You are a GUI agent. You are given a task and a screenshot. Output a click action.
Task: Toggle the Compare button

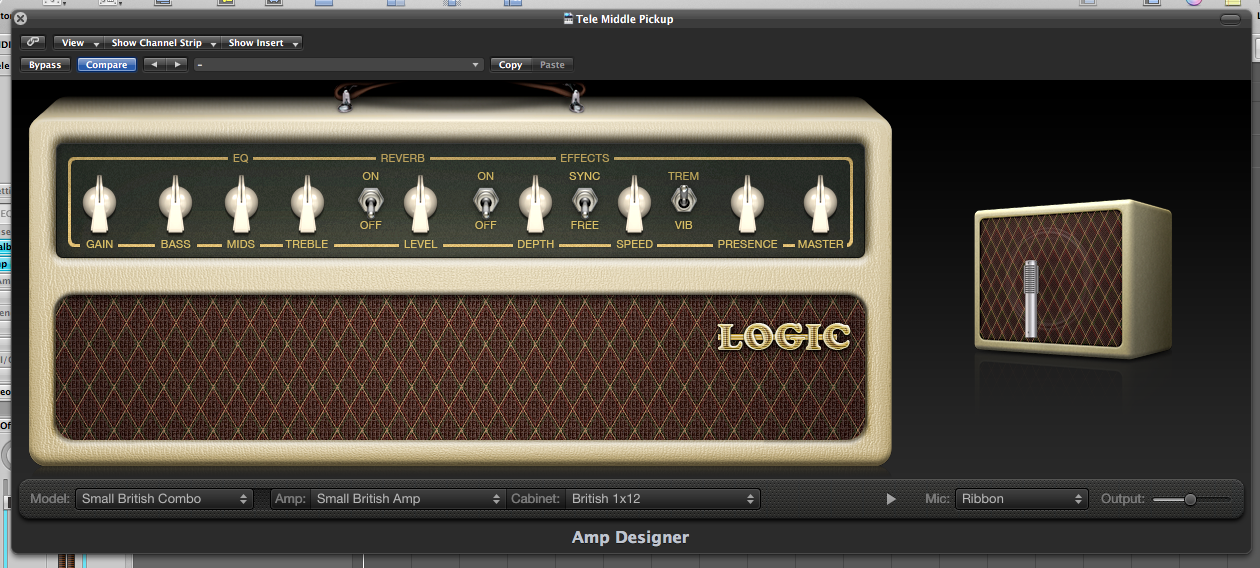pyautogui.click(x=106, y=64)
